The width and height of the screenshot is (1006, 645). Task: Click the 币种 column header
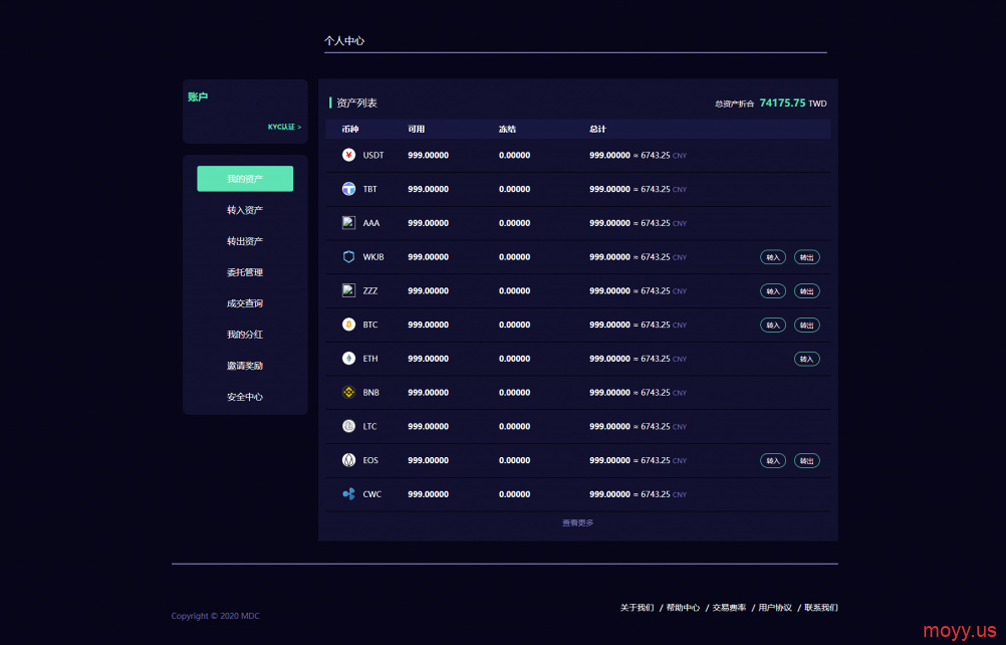(x=350, y=129)
